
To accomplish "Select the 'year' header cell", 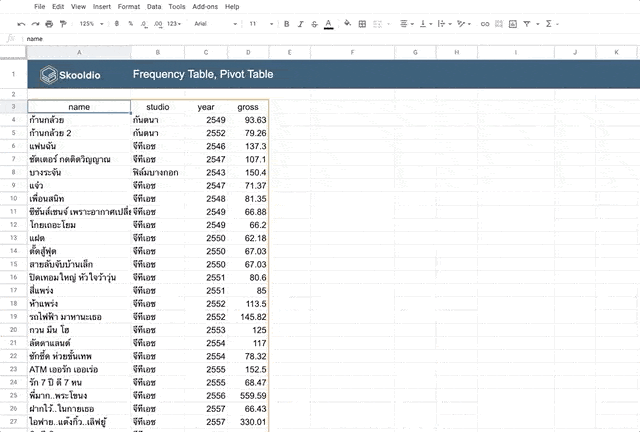I will tap(206, 107).
